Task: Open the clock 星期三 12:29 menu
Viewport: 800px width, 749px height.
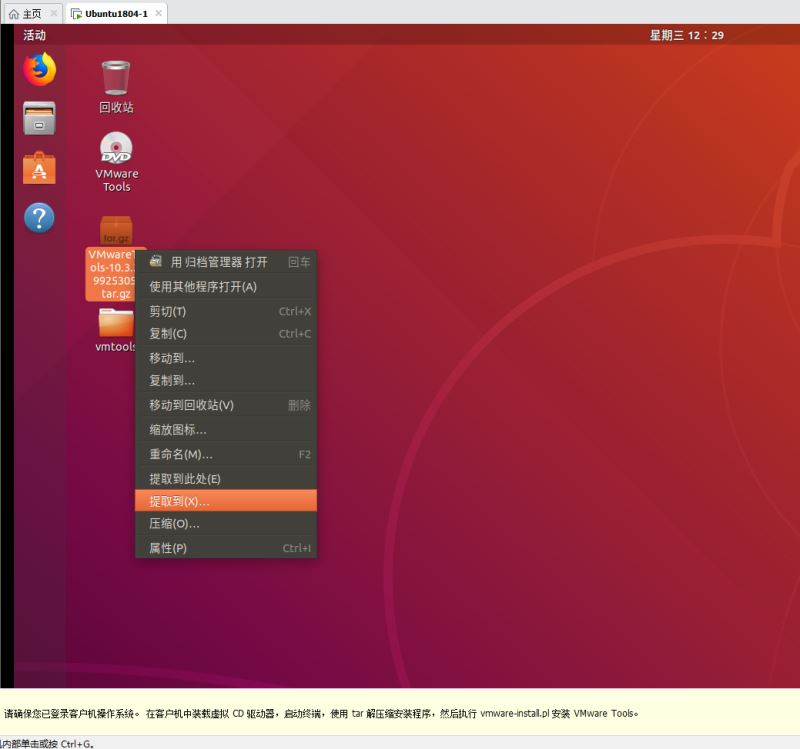Action: (x=686, y=35)
